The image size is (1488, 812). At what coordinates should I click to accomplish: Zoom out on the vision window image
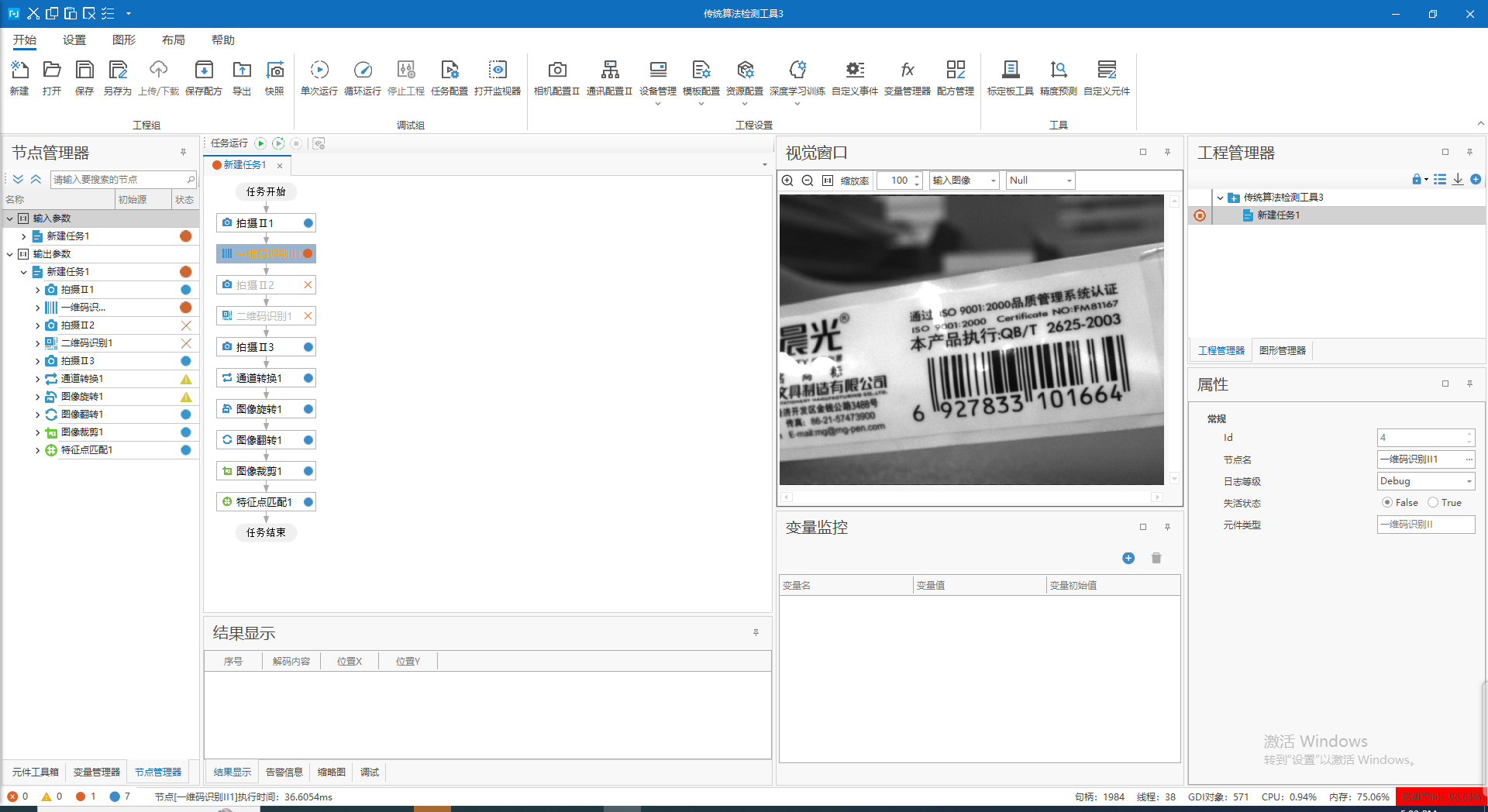pyautogui.click(x=808, y=181)
